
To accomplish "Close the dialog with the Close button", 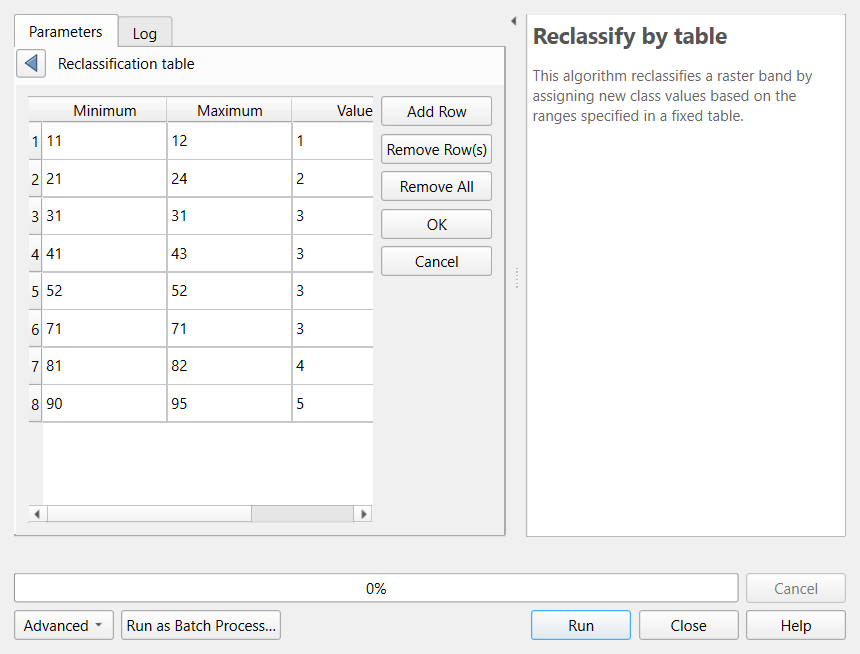I will tap(688, 625).
